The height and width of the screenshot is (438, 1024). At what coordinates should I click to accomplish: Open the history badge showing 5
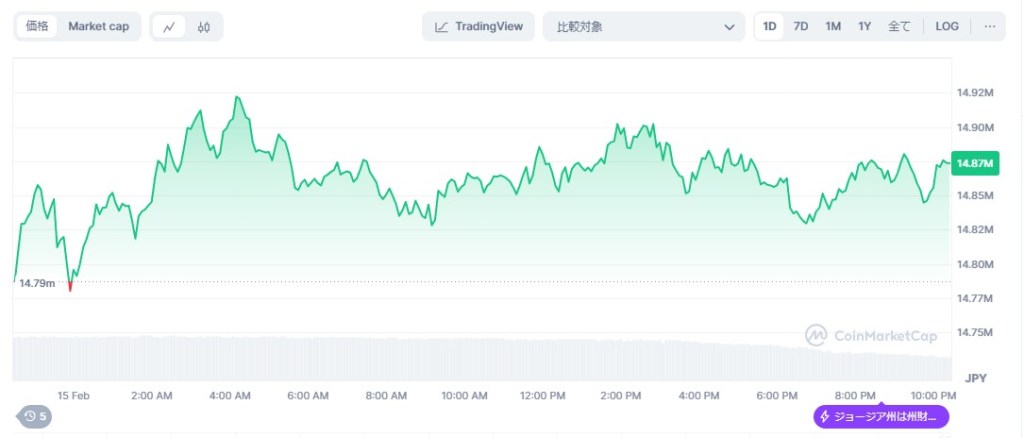tap(35, 416)
